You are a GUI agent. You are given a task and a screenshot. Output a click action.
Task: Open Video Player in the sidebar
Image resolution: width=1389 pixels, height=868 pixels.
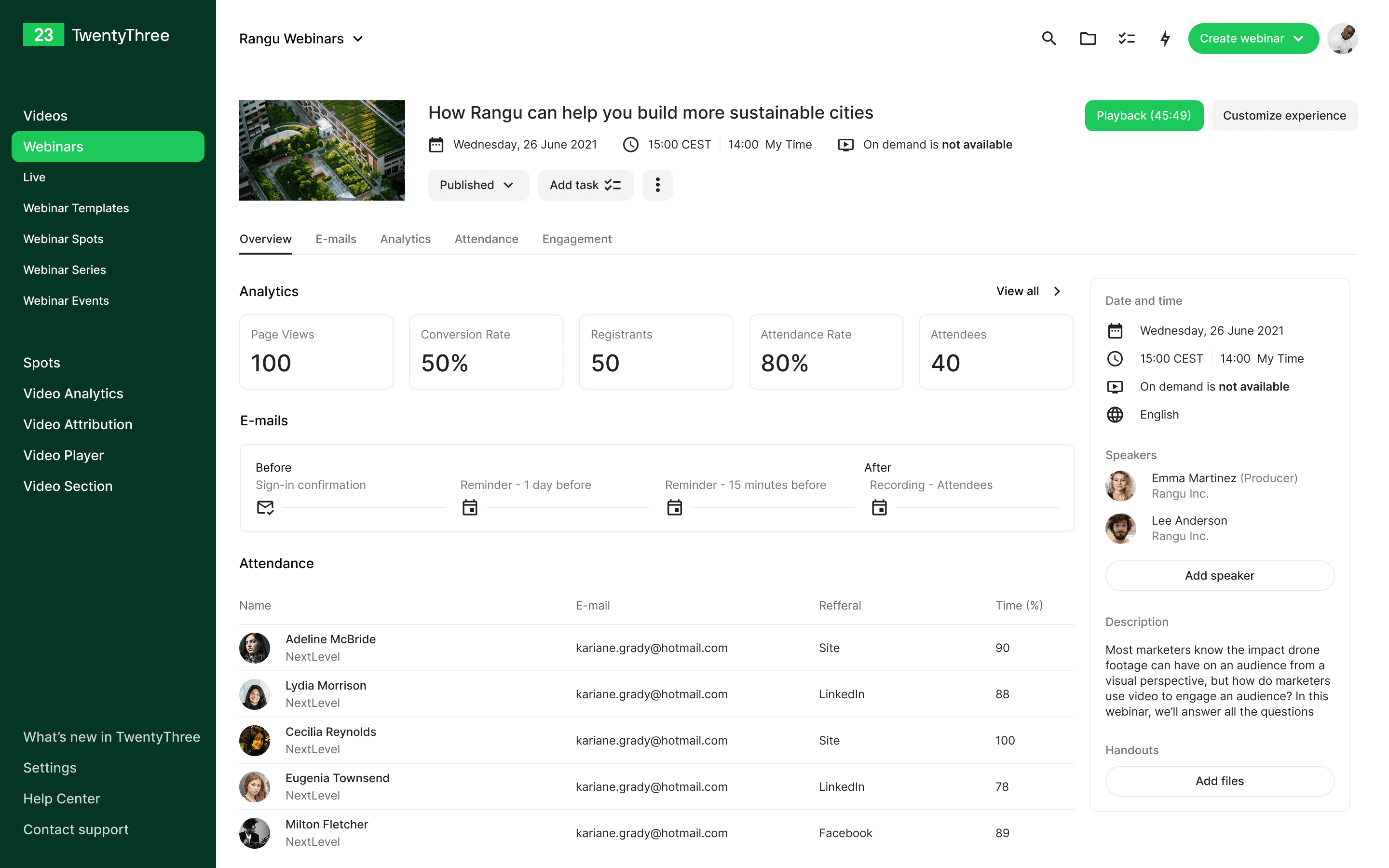64,455
